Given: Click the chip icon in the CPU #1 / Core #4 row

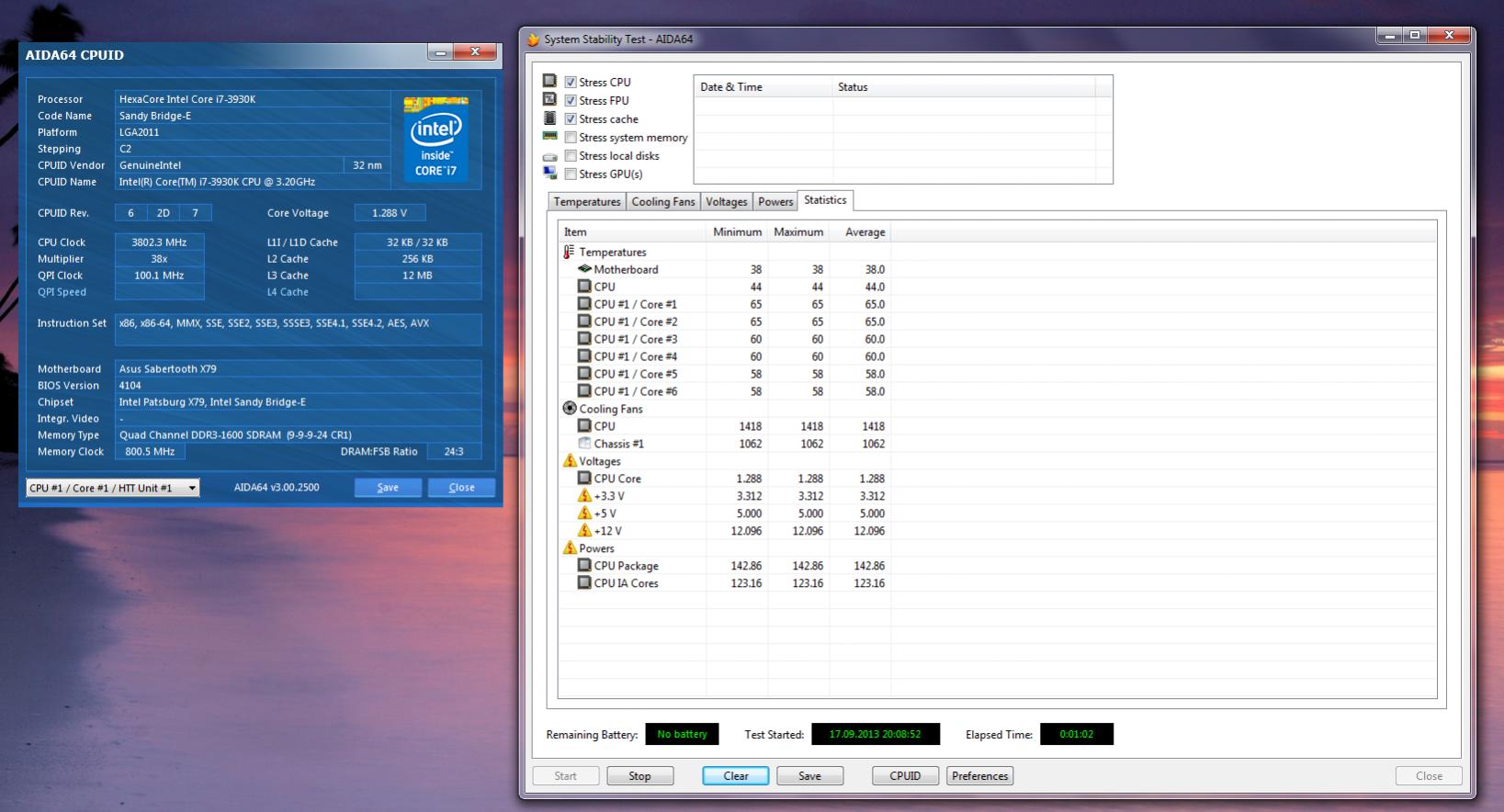Looking at the screenshot, I should (584, 356).
